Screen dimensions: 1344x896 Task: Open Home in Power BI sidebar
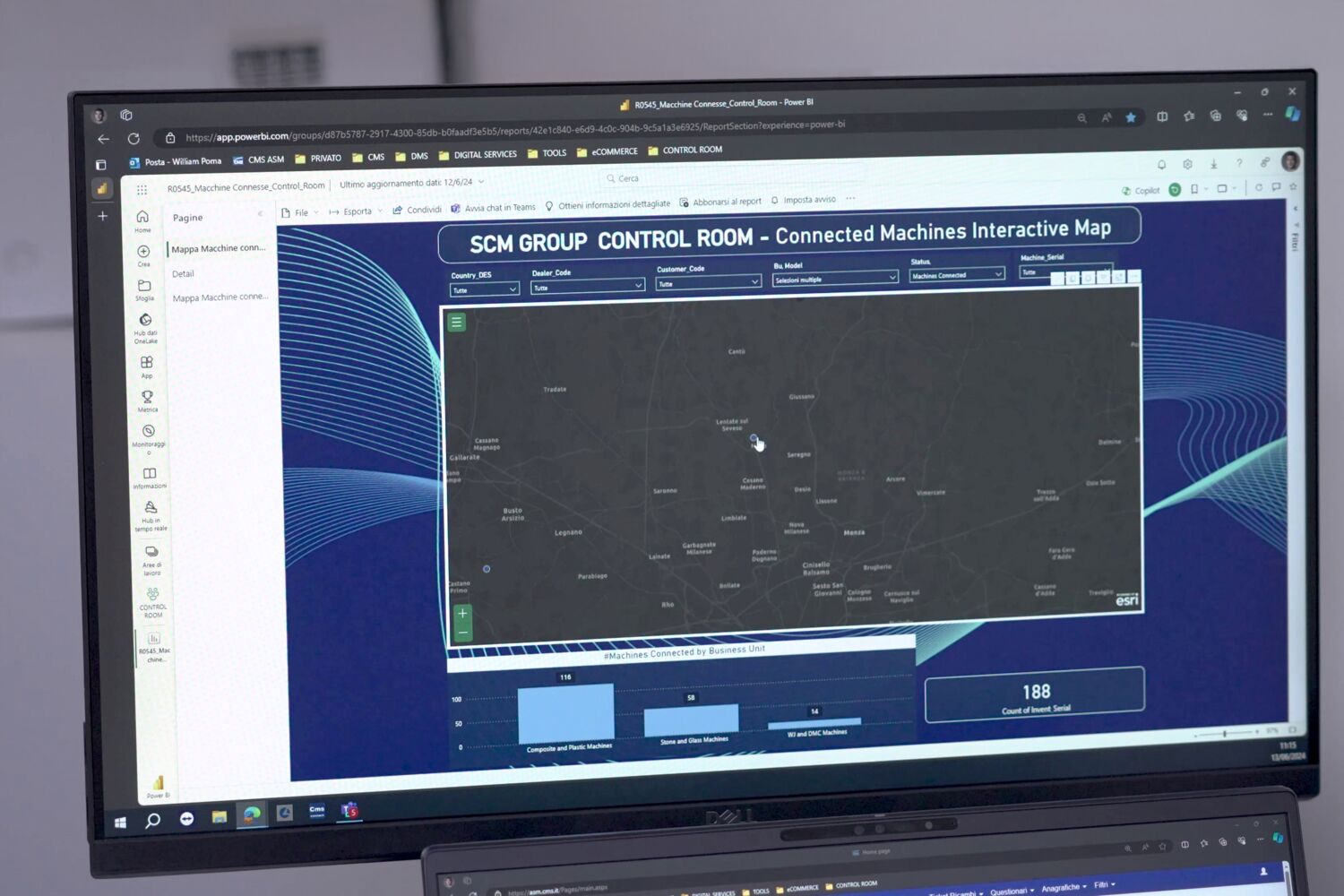point(142,220)
